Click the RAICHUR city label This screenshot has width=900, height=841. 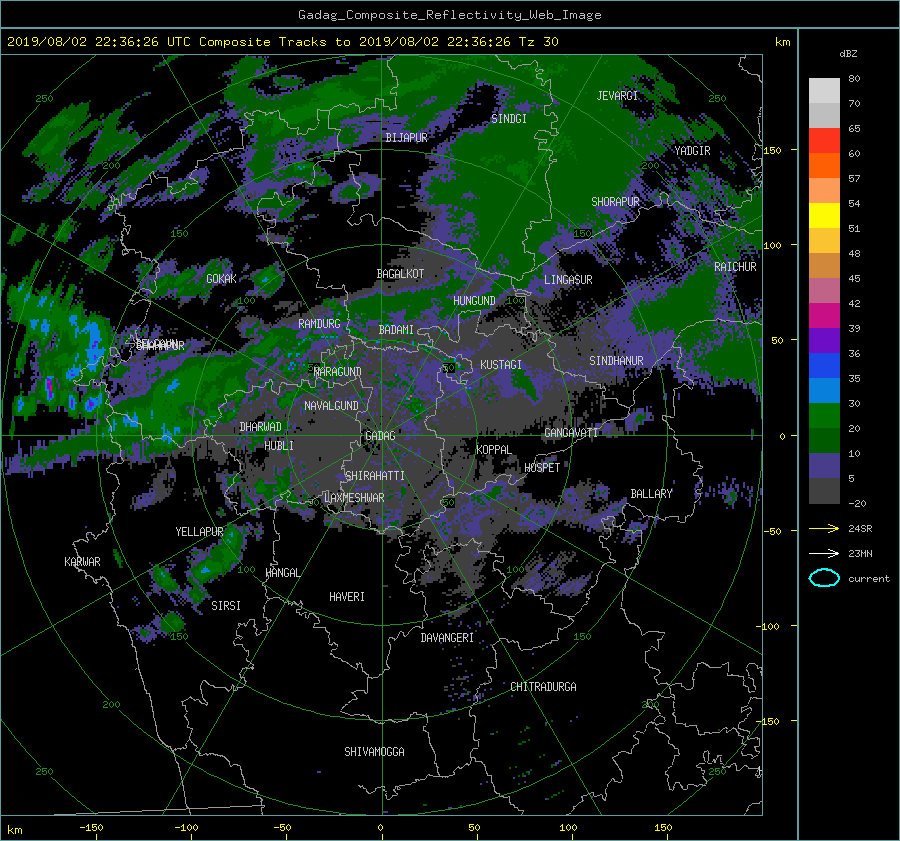(x=735, y=267)
